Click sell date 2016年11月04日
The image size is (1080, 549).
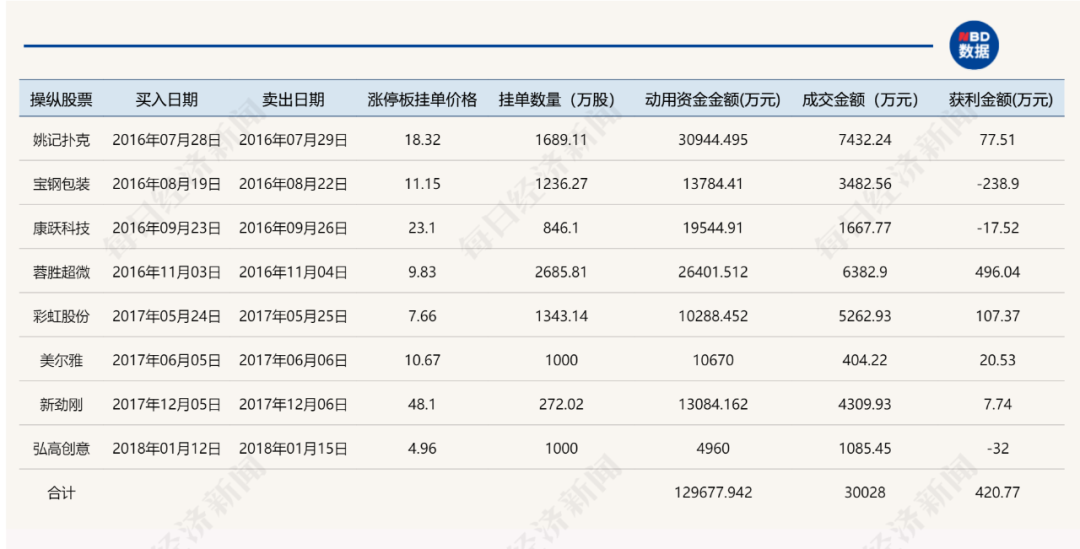pos(293,272)
